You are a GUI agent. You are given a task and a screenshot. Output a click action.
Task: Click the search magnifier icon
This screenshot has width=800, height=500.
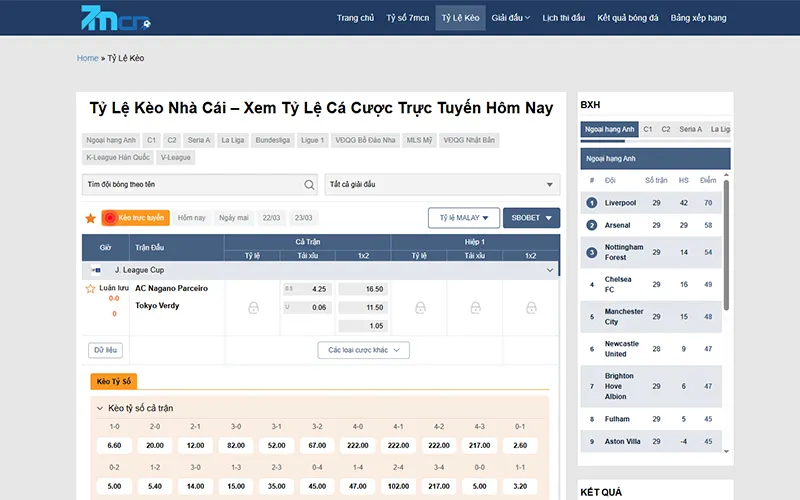(x=309, y=185)
